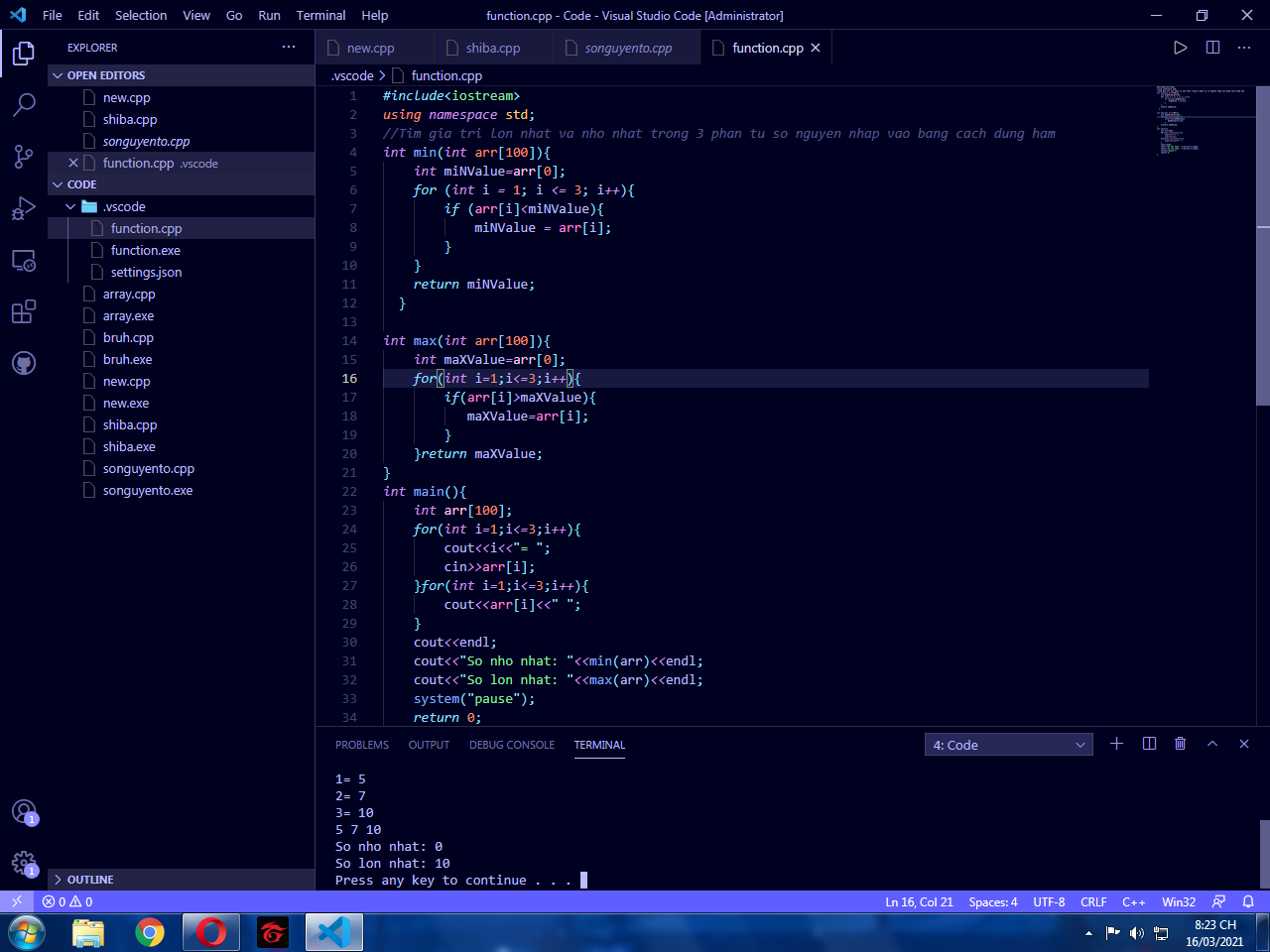
Task: Click the code minimap preview
Action: click(1201, 121)
